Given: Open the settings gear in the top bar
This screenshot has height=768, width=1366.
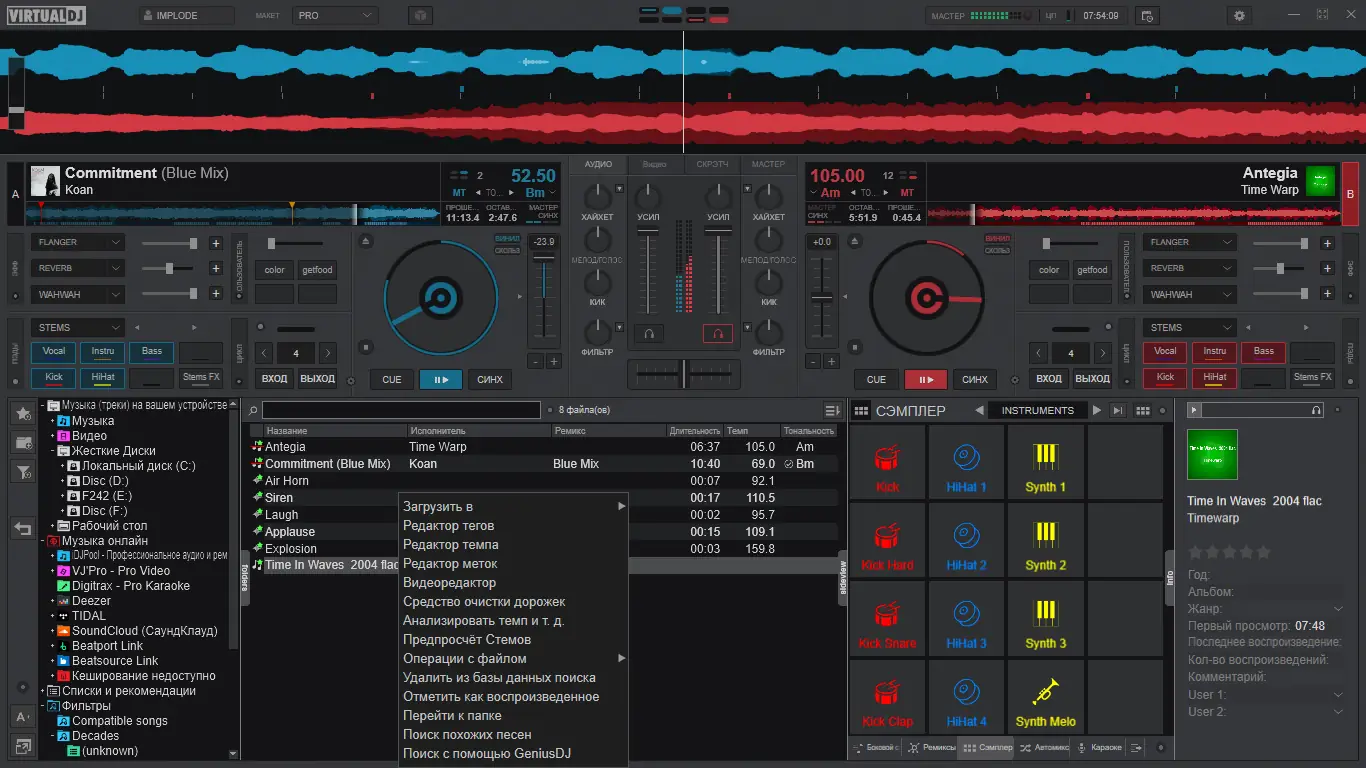Looking at the screenshot, I should tap(1240, 16).
